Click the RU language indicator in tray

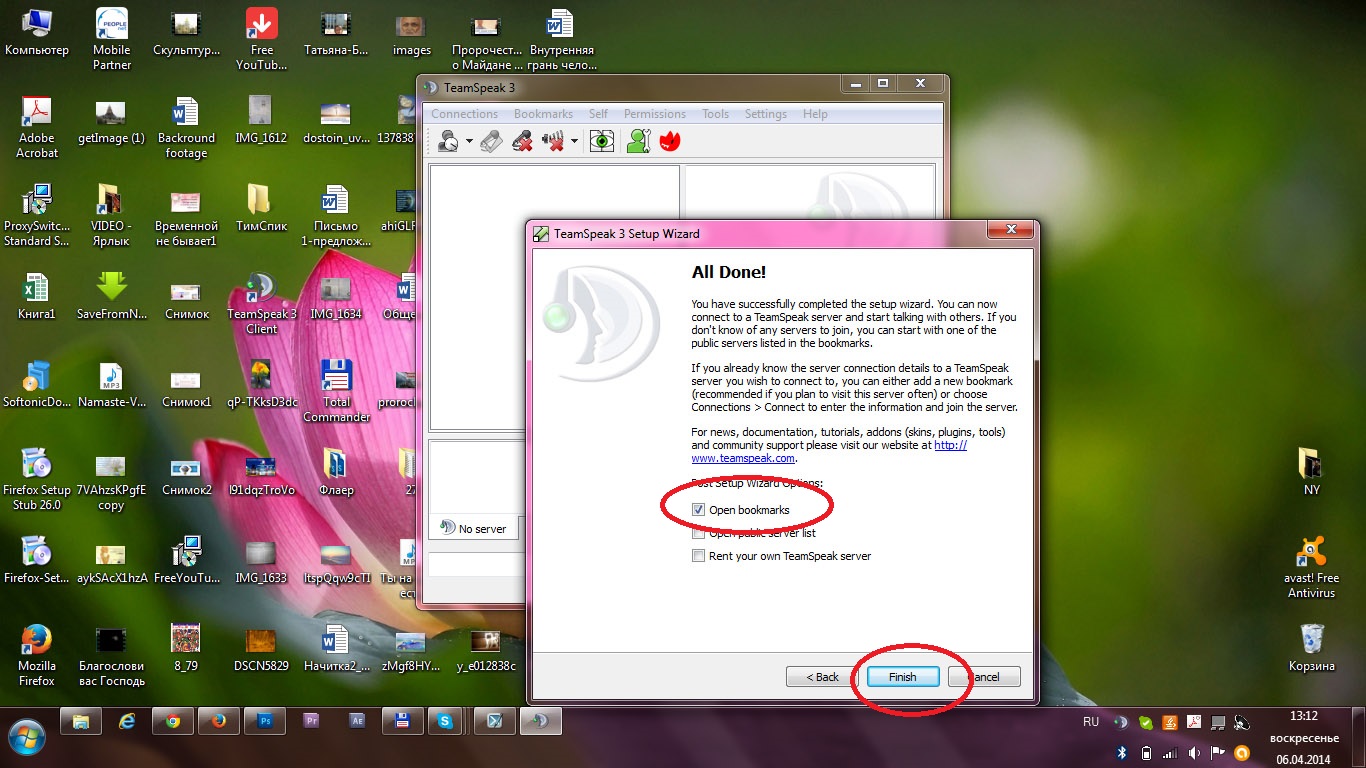pos(1091,721)
